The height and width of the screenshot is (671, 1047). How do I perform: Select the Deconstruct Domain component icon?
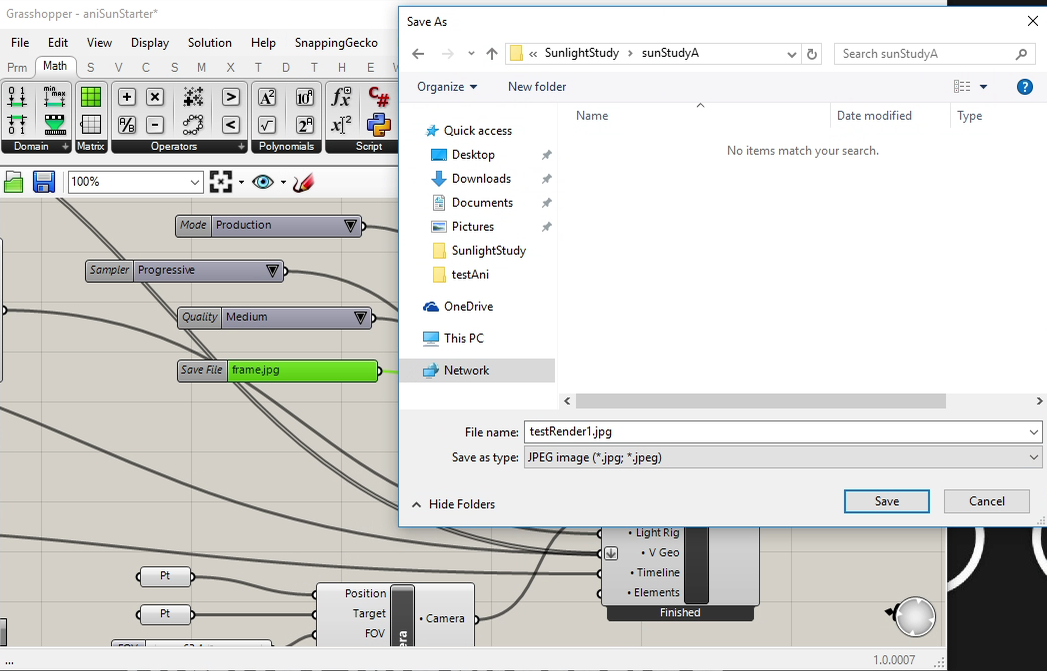17,124
